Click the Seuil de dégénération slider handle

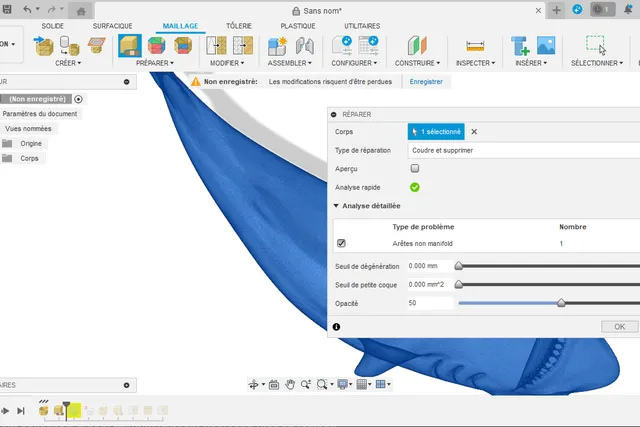459,266
